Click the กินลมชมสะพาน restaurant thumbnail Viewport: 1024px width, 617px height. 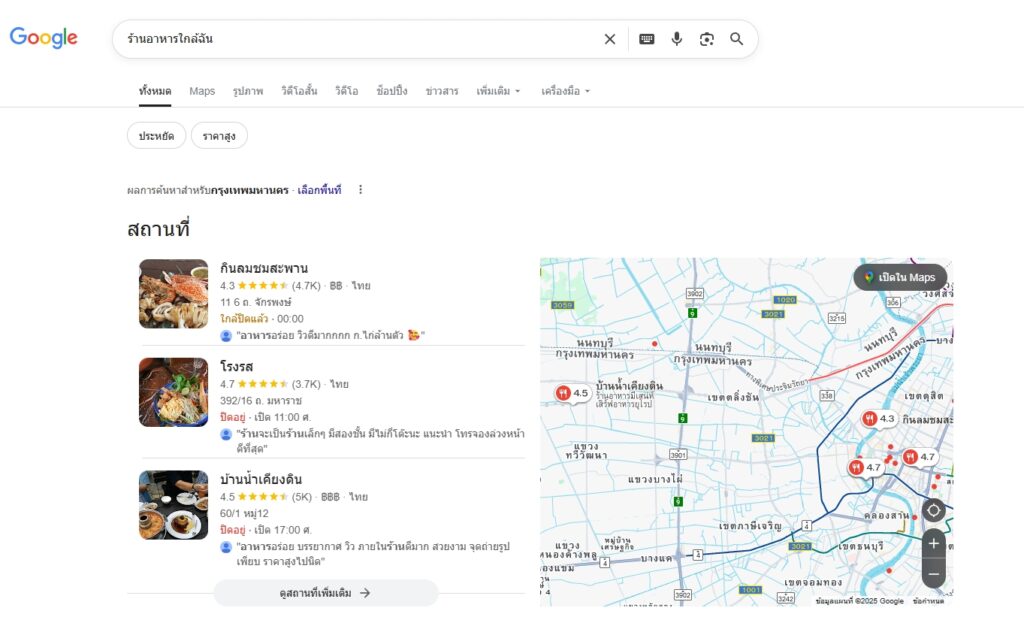tap(173, 293)
